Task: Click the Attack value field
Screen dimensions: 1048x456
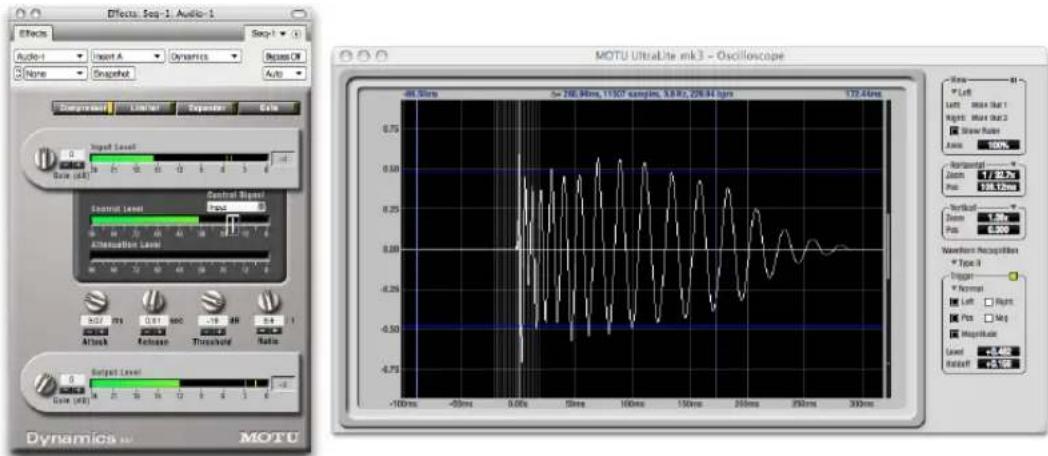Action: [96, 321]
